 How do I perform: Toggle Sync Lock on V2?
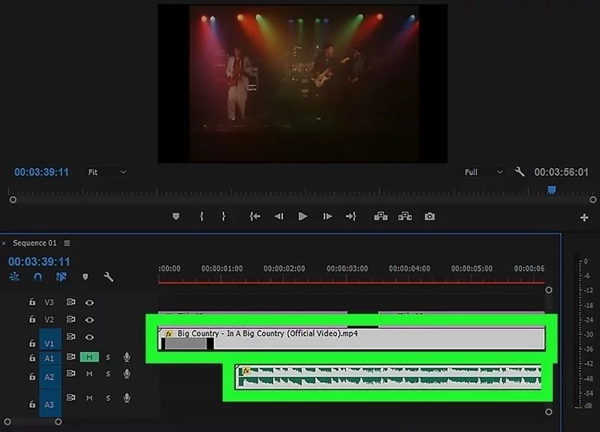(71, 319)
